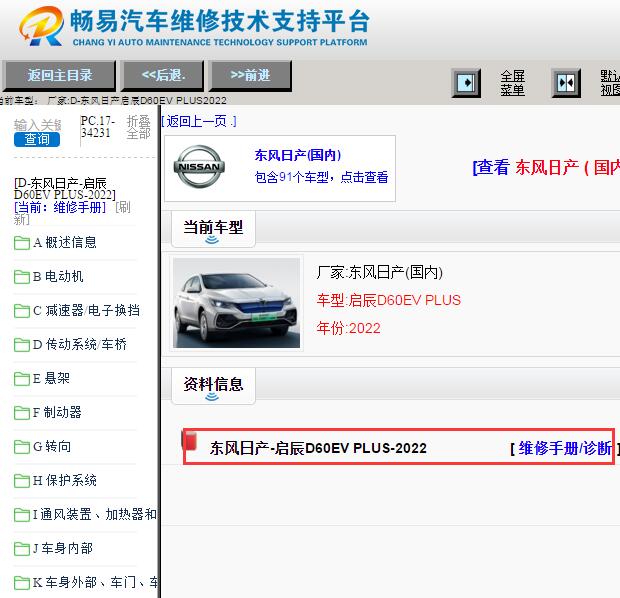Screen dimensions: 620x598
Task: Expand B 电动机 folder
Action: [x=49, y=276]
